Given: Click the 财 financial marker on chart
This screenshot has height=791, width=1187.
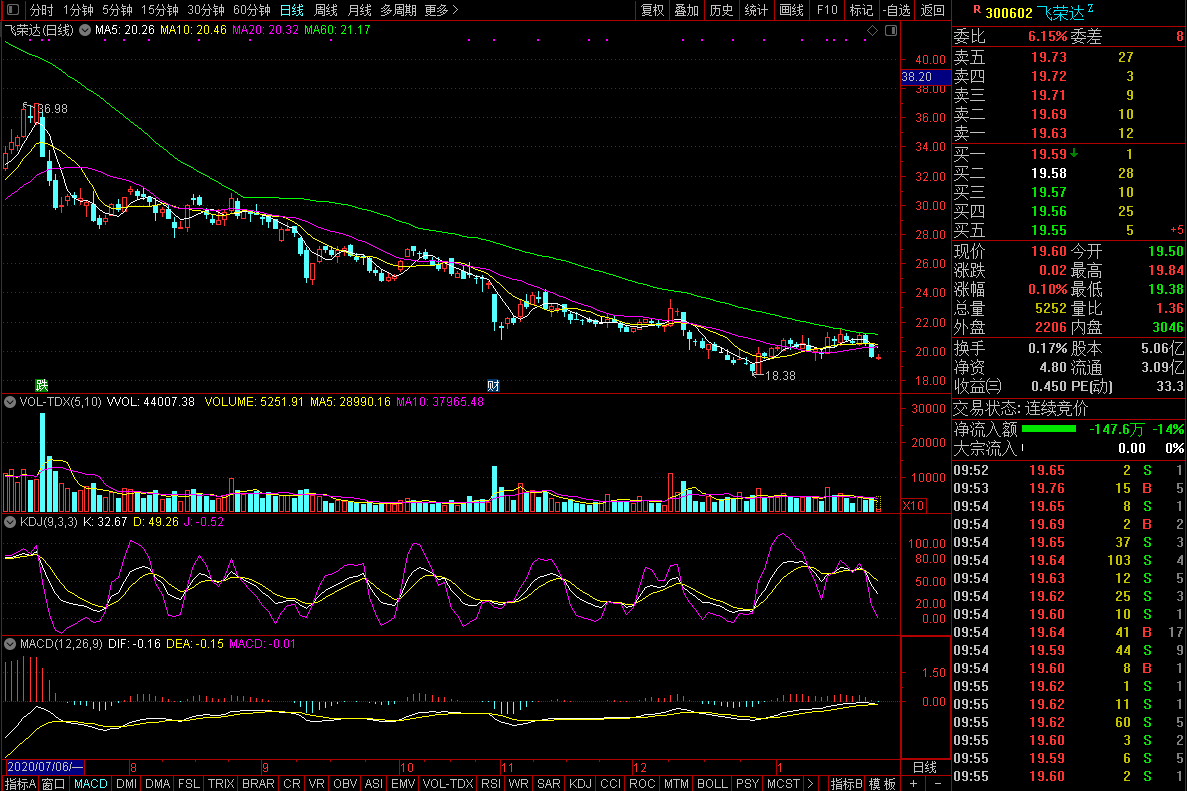Looking at the screenshot, I should click(493, 385).
